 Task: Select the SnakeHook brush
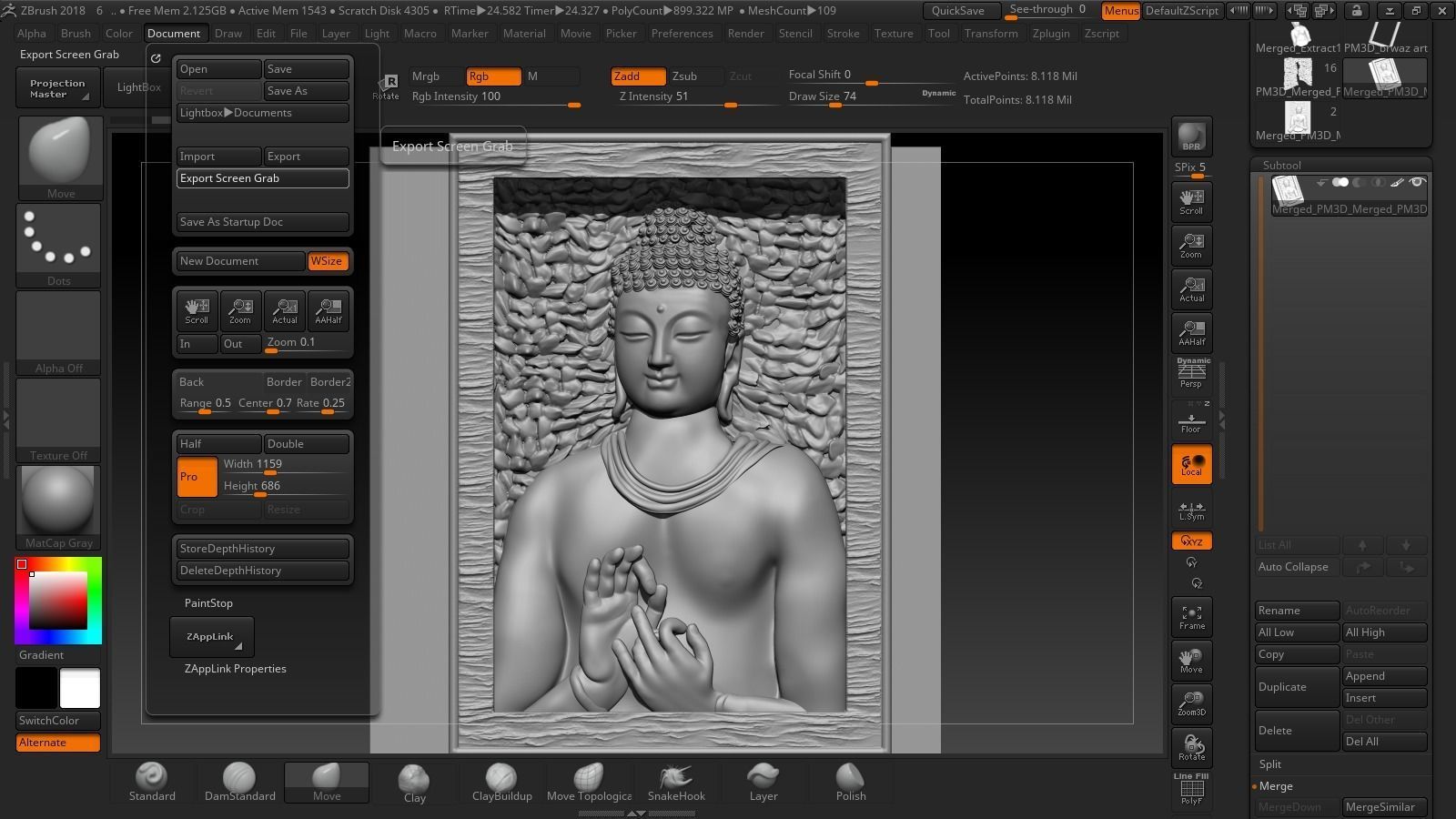tap(676, 783)
